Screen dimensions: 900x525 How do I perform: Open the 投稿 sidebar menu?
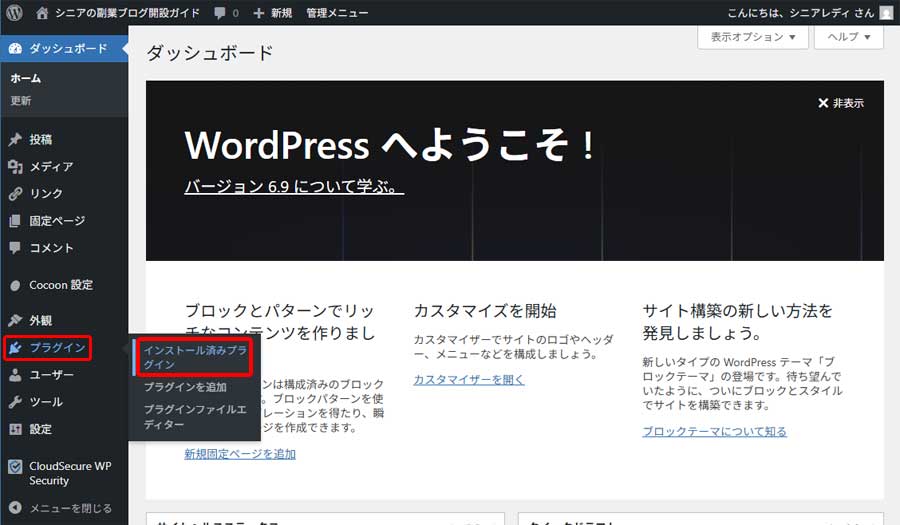[x=41, y=139]
